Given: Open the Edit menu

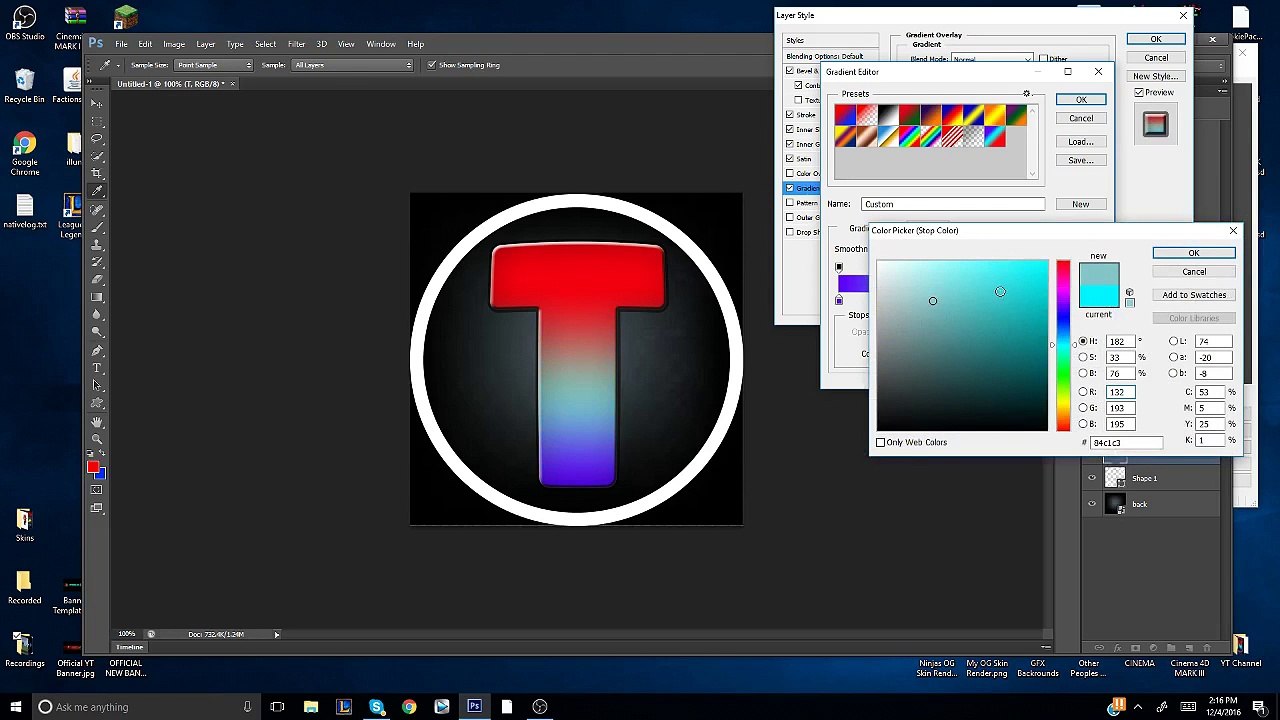Looking at the screenshot, I should 145,44.
